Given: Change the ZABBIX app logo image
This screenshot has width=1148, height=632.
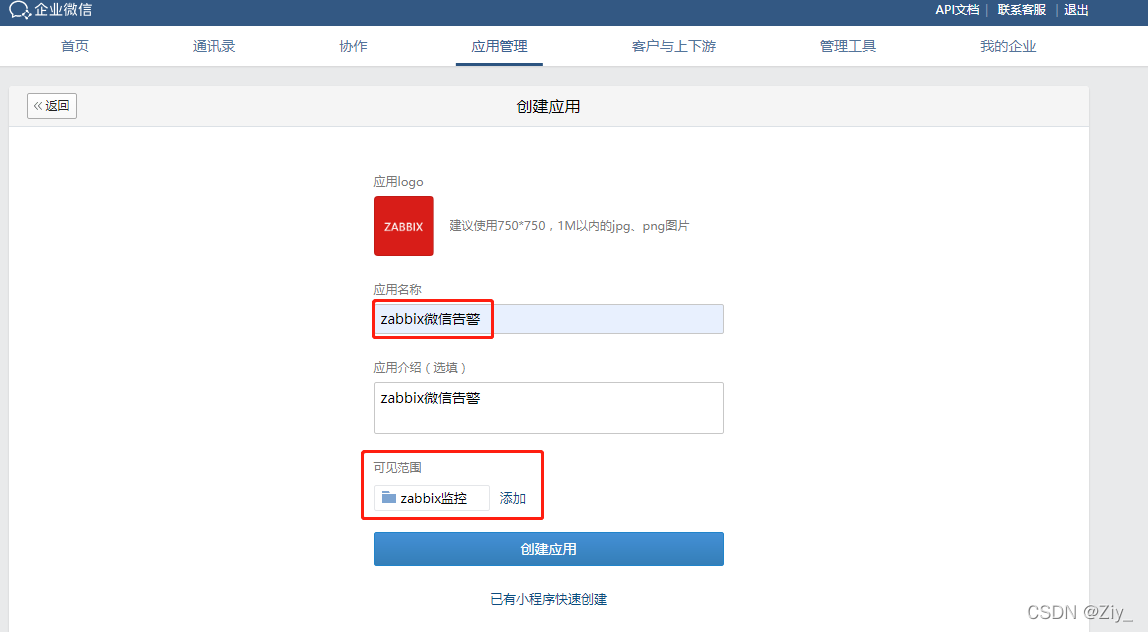Looking at the screenshot, I should [403, 226].
